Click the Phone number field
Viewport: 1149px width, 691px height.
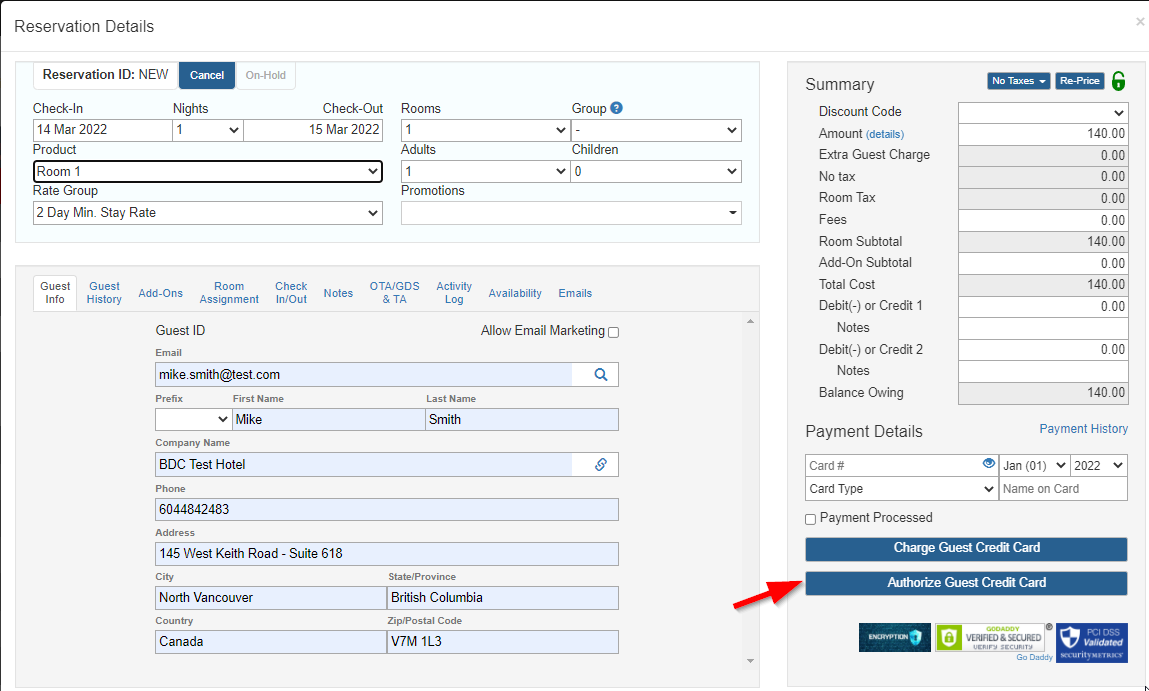[387, 509]
